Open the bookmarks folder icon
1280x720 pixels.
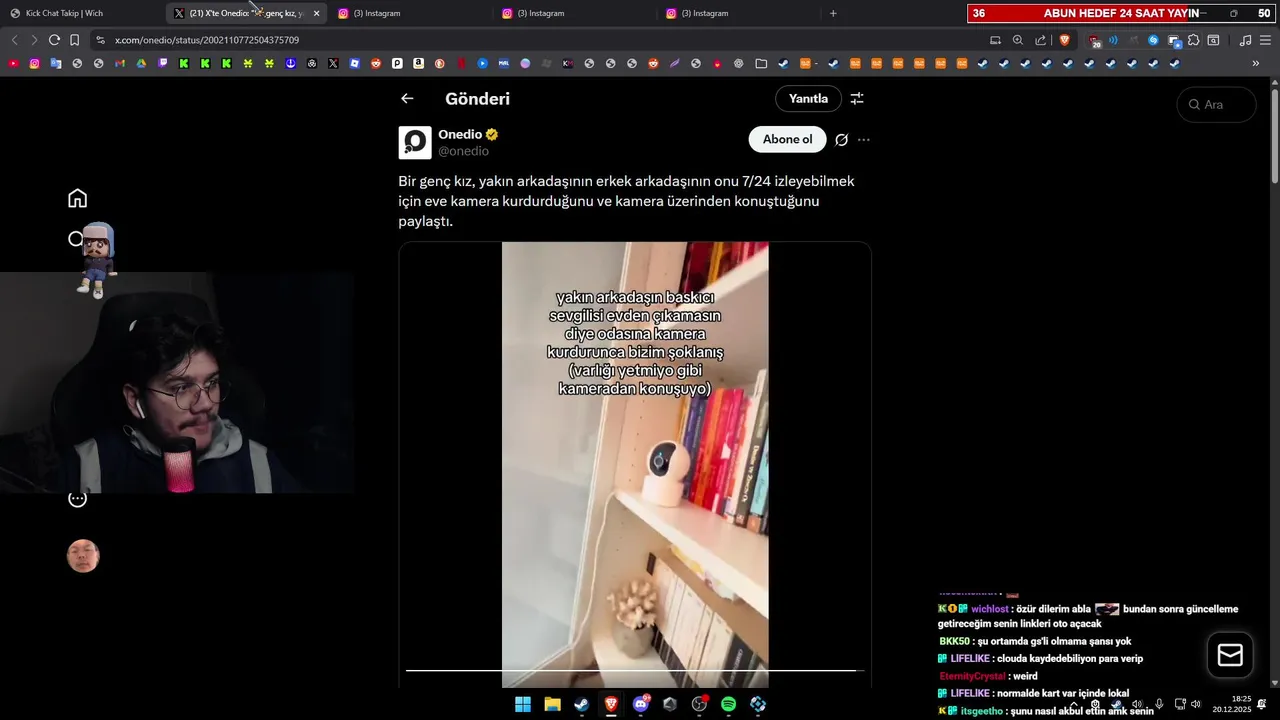pyautogui.click(x=761, y=63)
